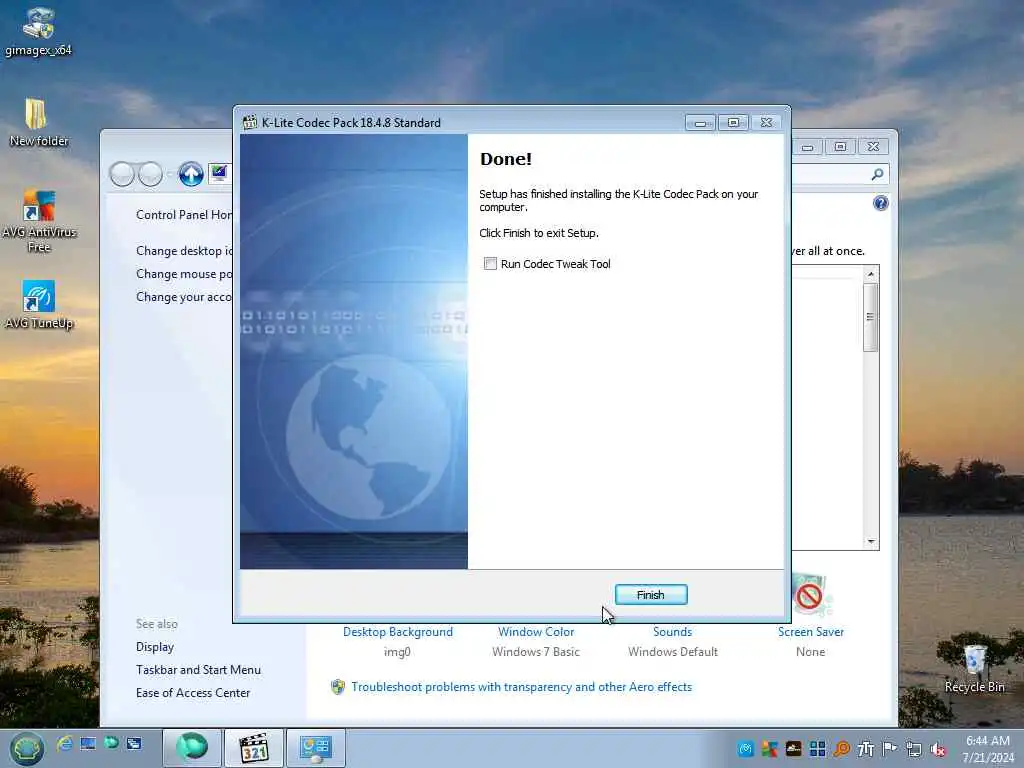Click the Forward button in Control Panel window
Viewport: 1024px width, 768px height.
[150, 174]
